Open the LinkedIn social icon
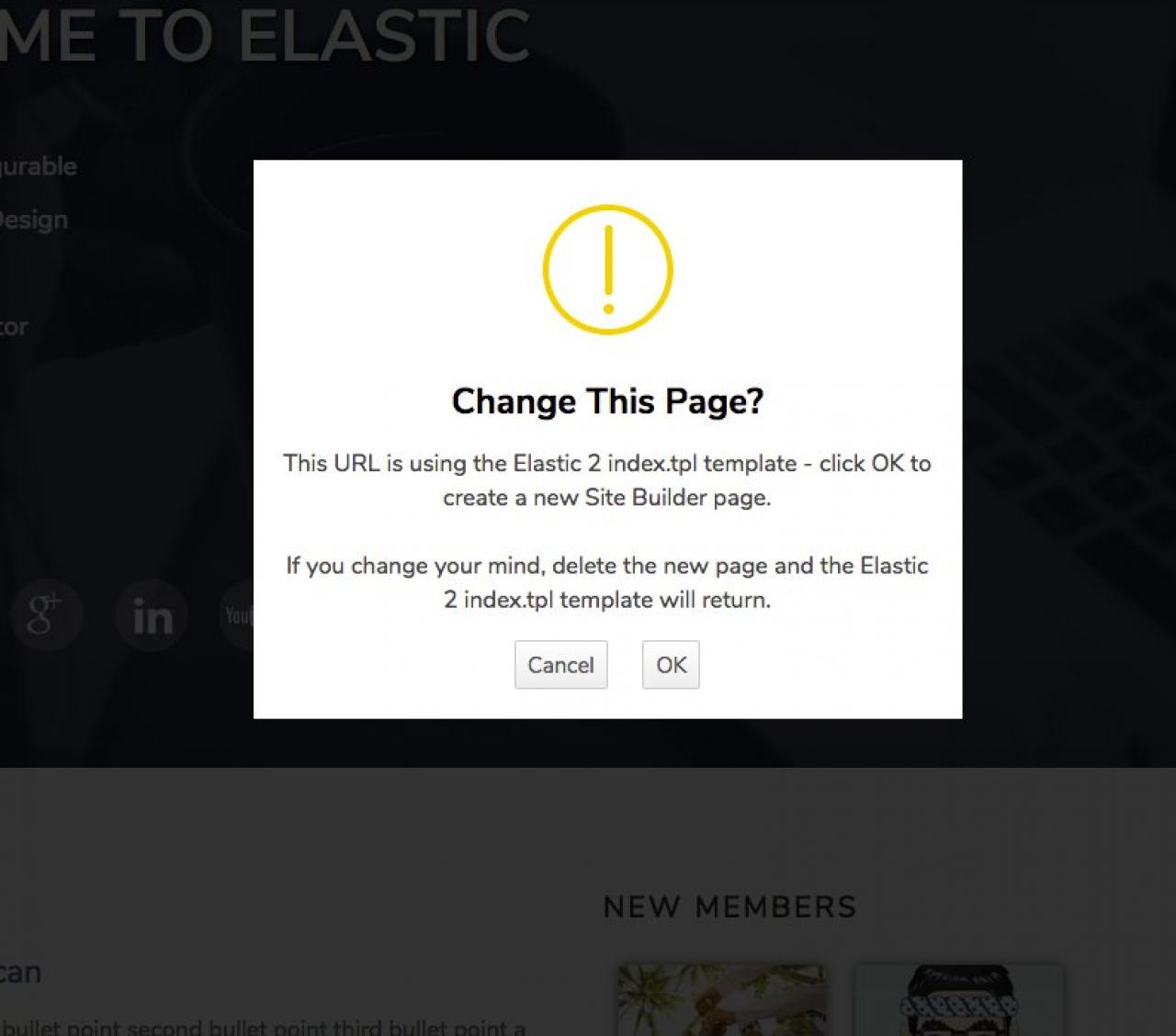This screenshot has width=1176, height=1036. point(152,614)
